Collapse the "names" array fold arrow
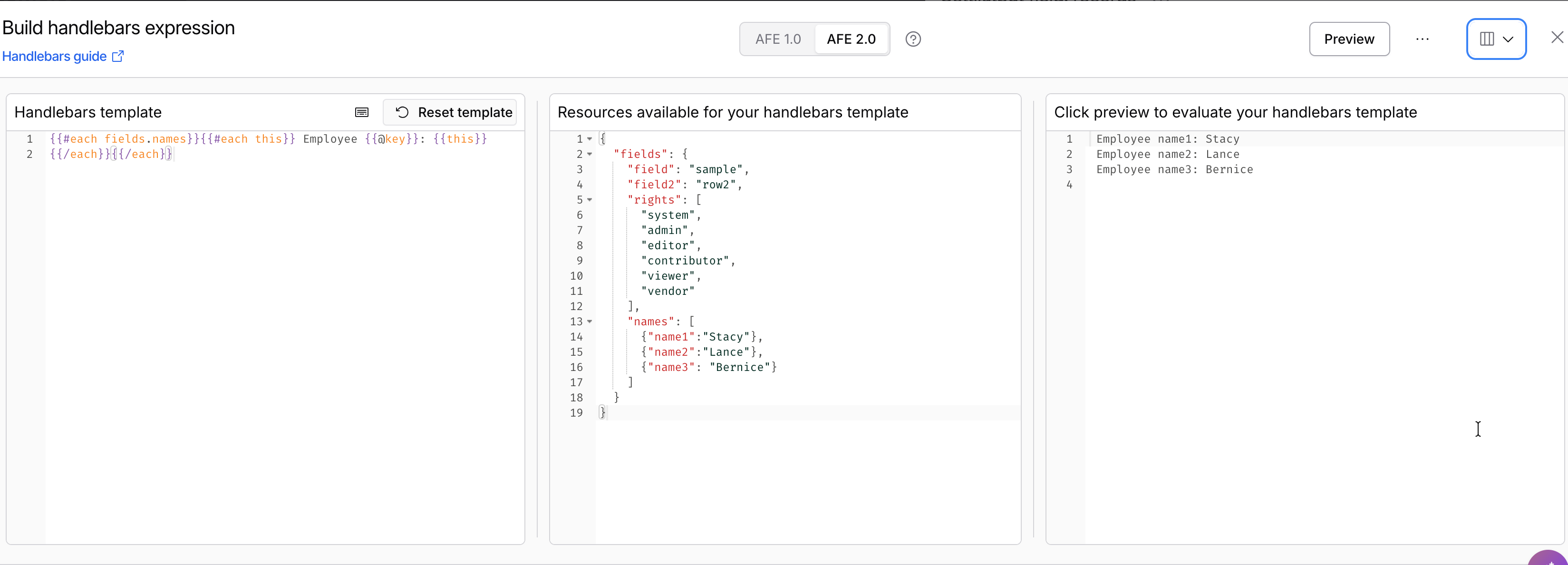1568x565 pixels. 590,321
